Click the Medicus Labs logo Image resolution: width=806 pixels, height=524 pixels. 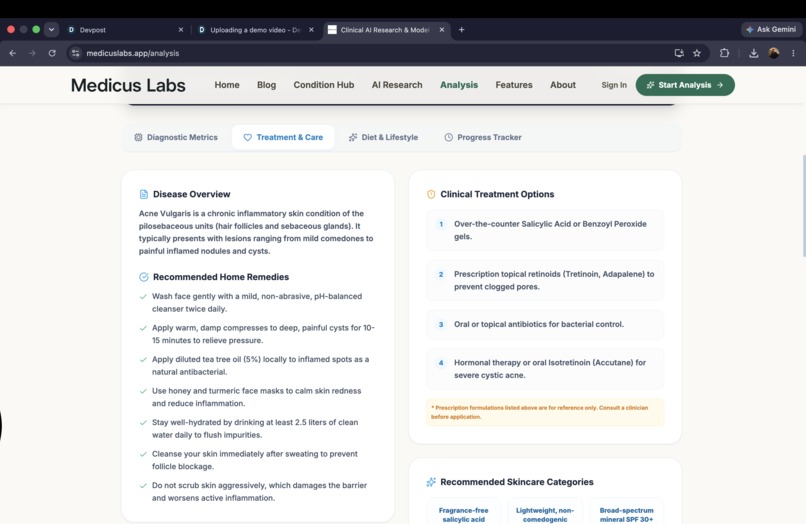[x=128, y=85]
